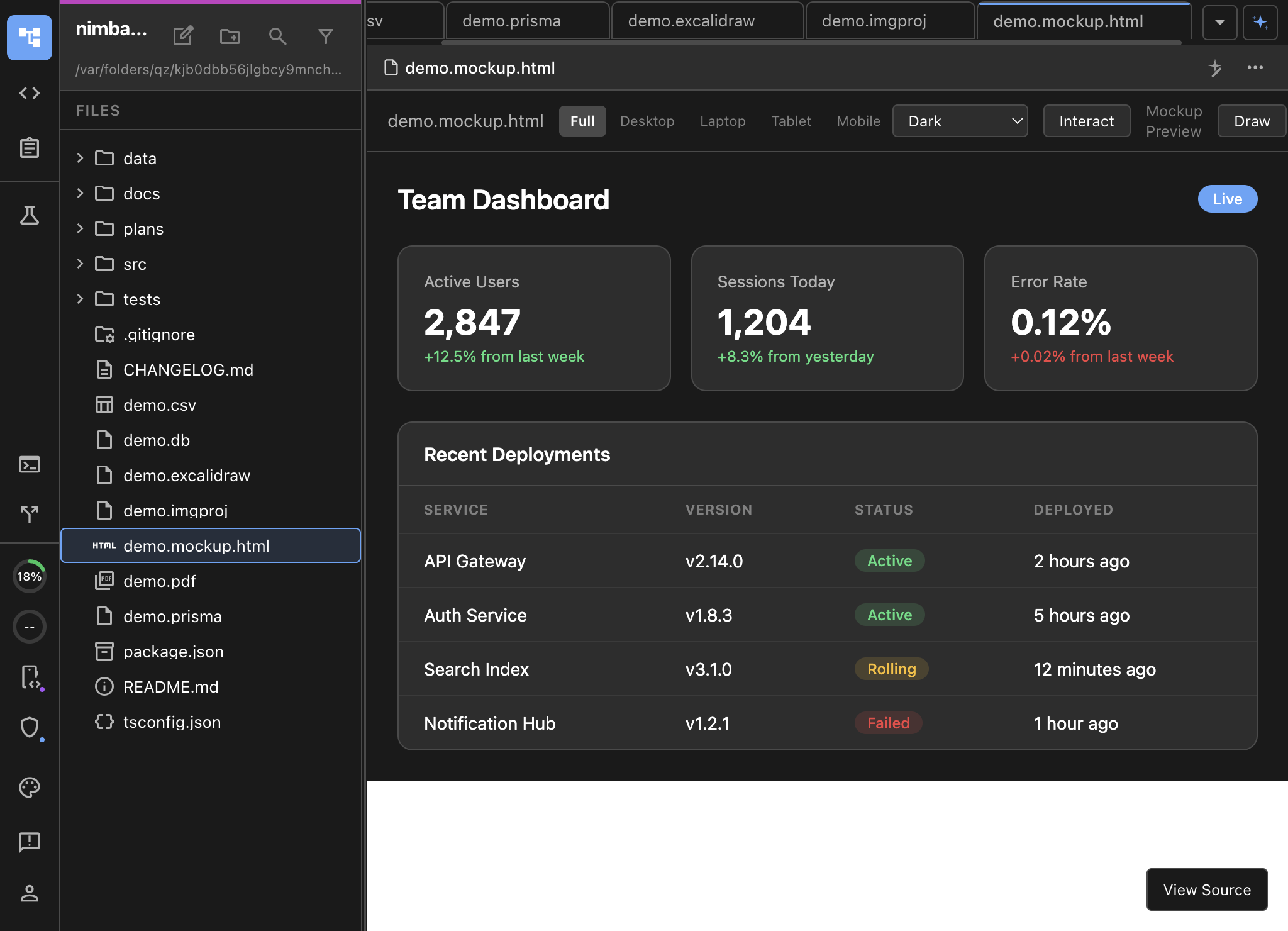Open the terminal panel in the sidebar

tap(29, 464)
